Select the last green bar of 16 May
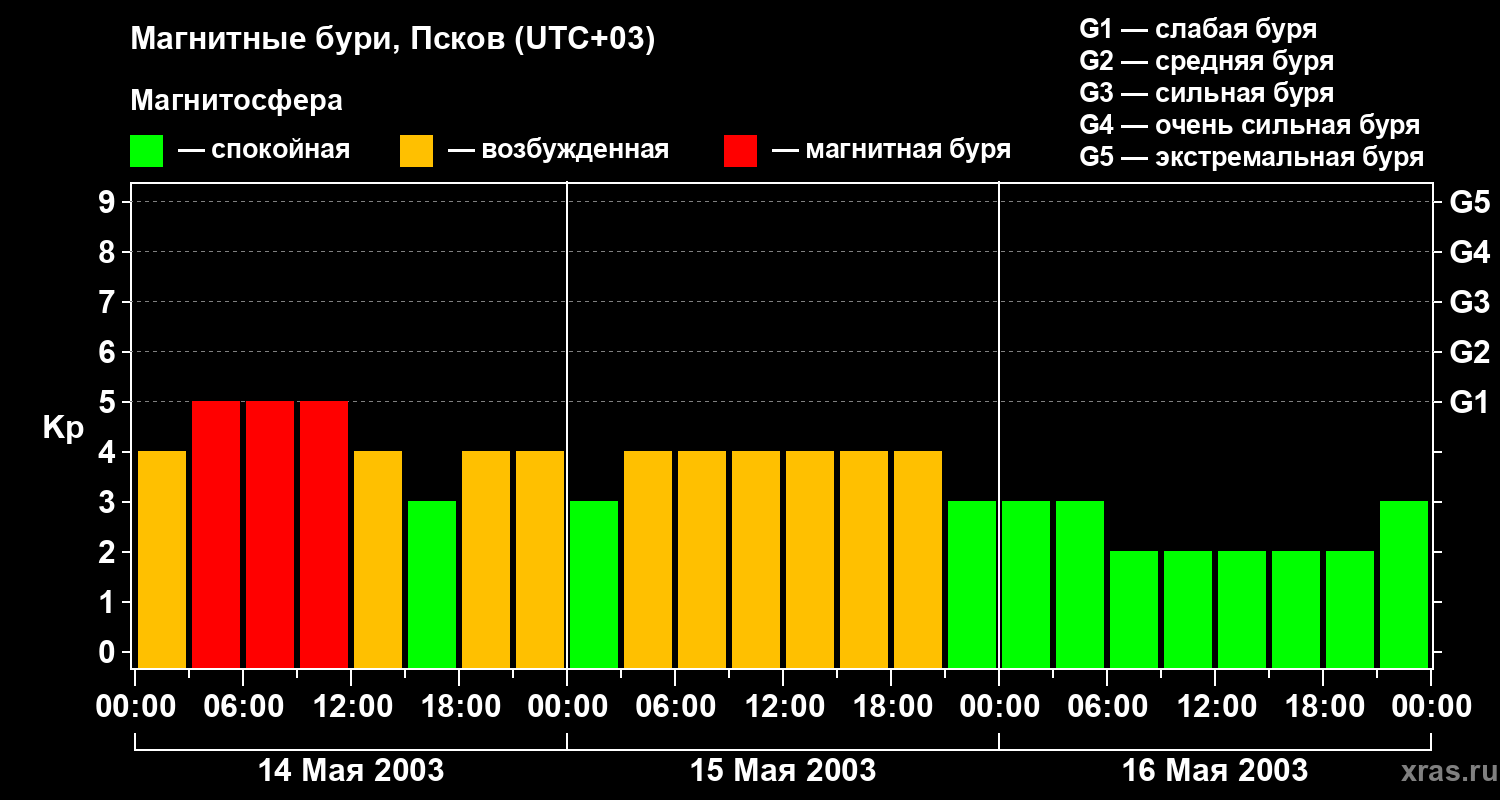Screen dimensions: 1500x800 [x=1404, y=584]
